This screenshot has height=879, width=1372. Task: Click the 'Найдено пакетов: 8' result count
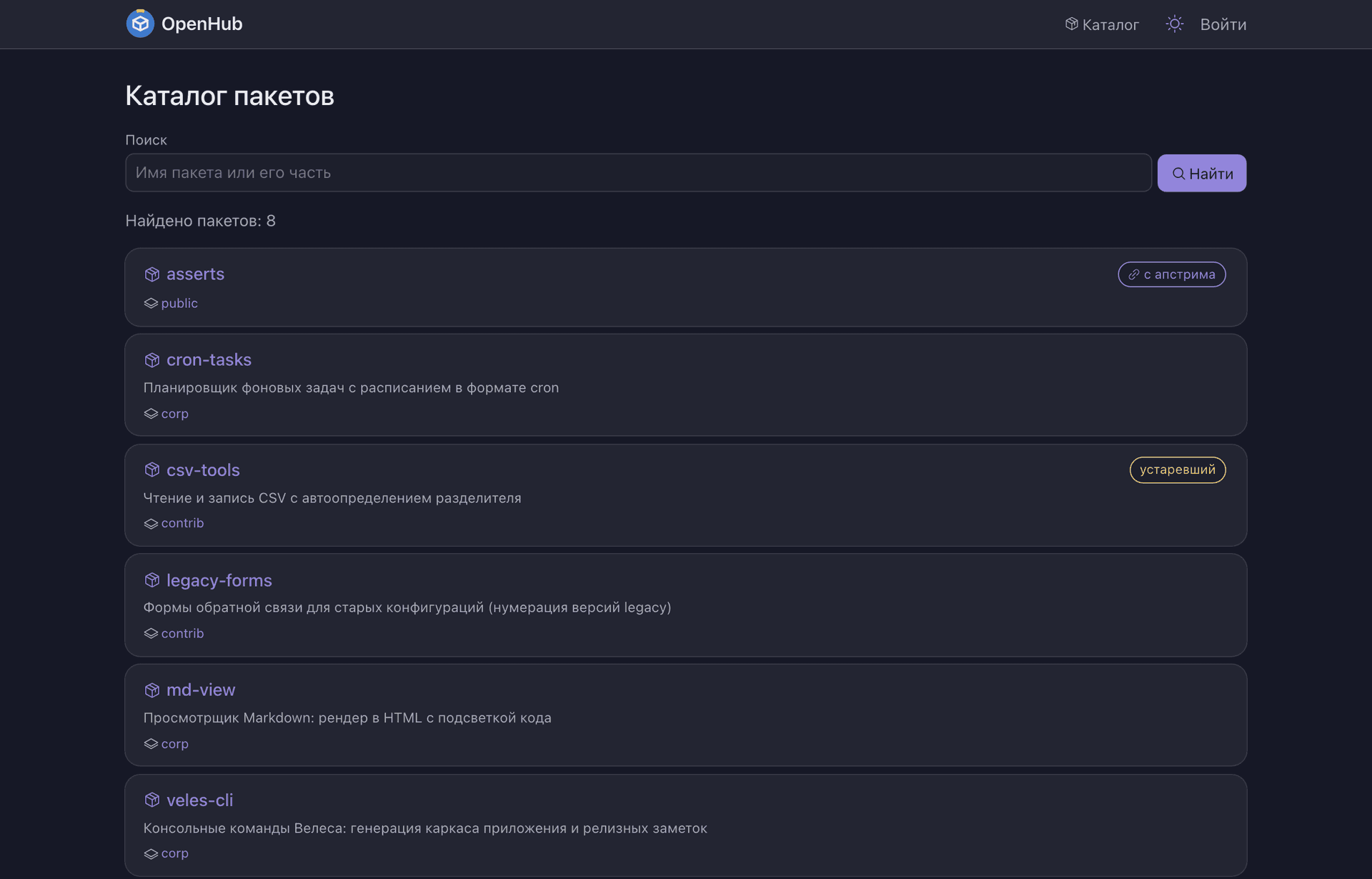coord(200,221)
